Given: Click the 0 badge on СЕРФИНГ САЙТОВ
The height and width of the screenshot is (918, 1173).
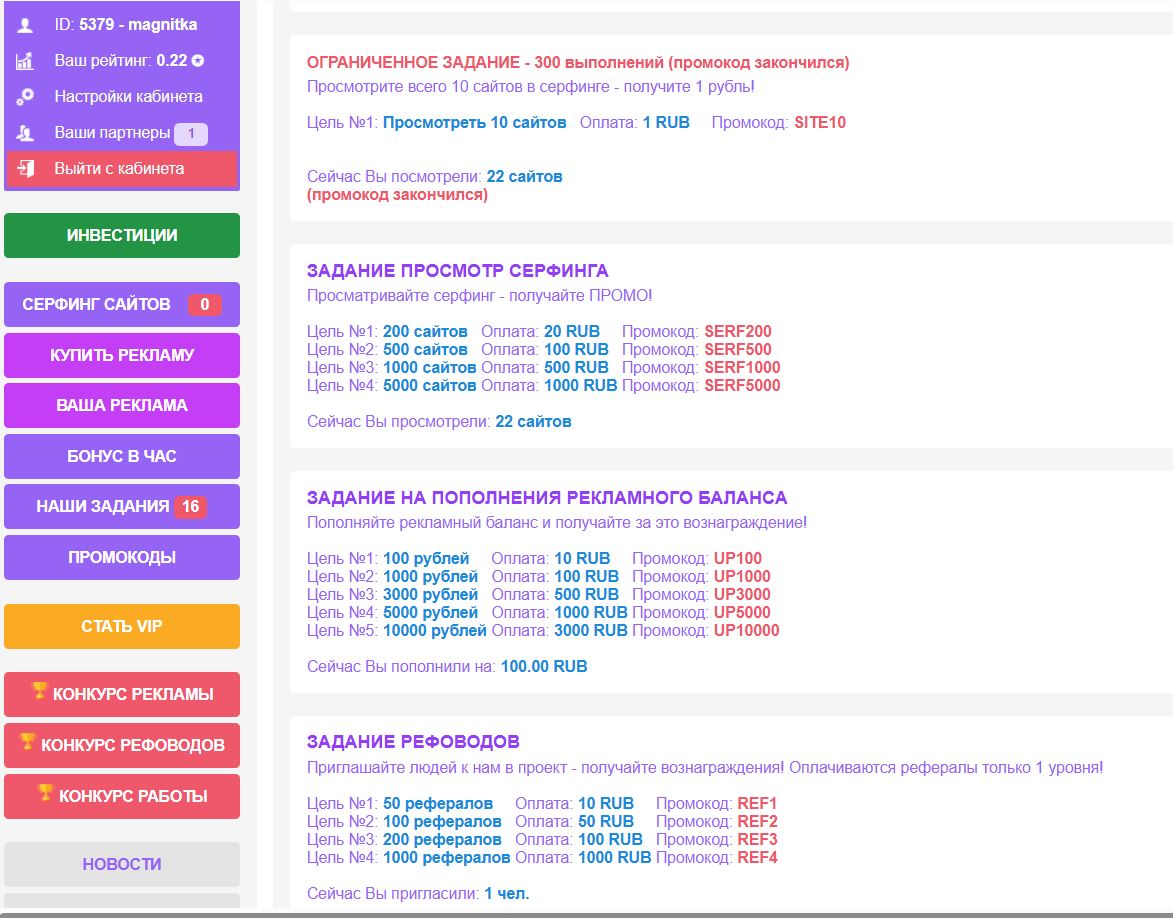Looking at the screenshot, I should click(204, 305).
